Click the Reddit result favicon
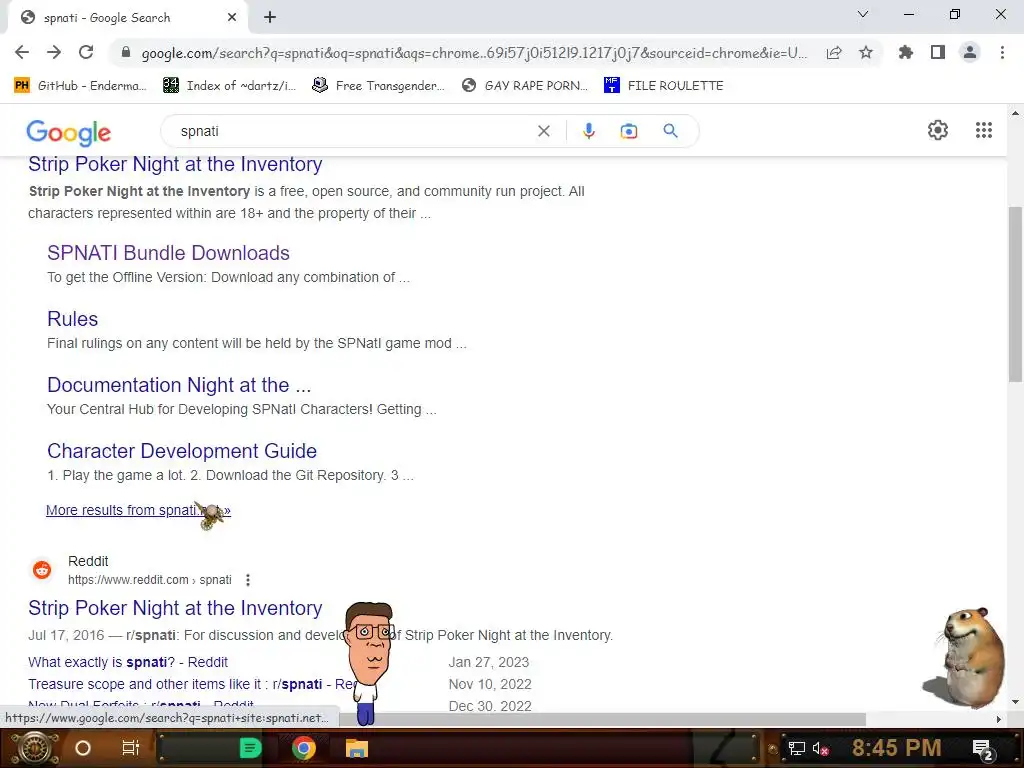The width and height of the screenshot is (1024, 768). point(42,570)
